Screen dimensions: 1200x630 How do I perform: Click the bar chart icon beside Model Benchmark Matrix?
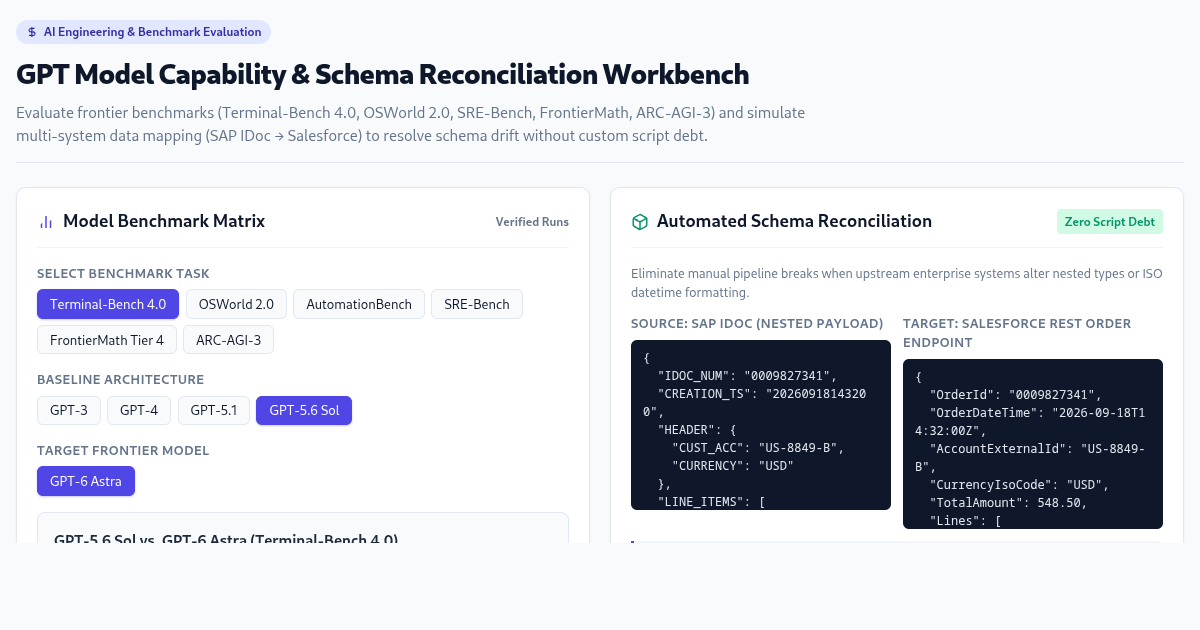point(46,222)
